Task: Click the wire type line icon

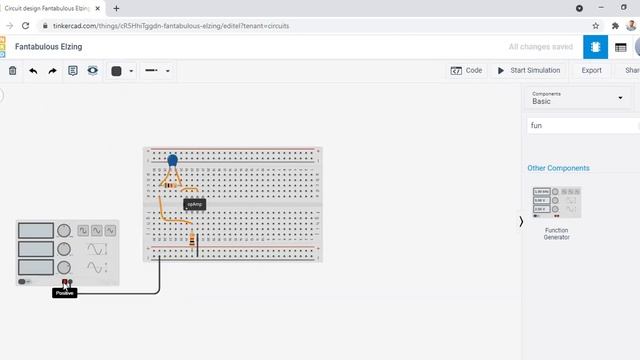Action: (x=151, y=71)
